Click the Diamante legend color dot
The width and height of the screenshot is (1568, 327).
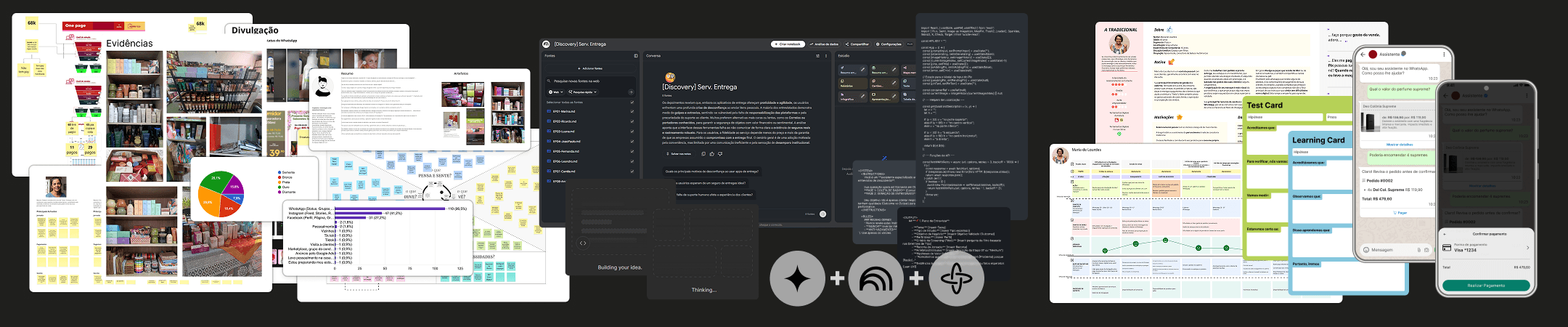point(280,192)
